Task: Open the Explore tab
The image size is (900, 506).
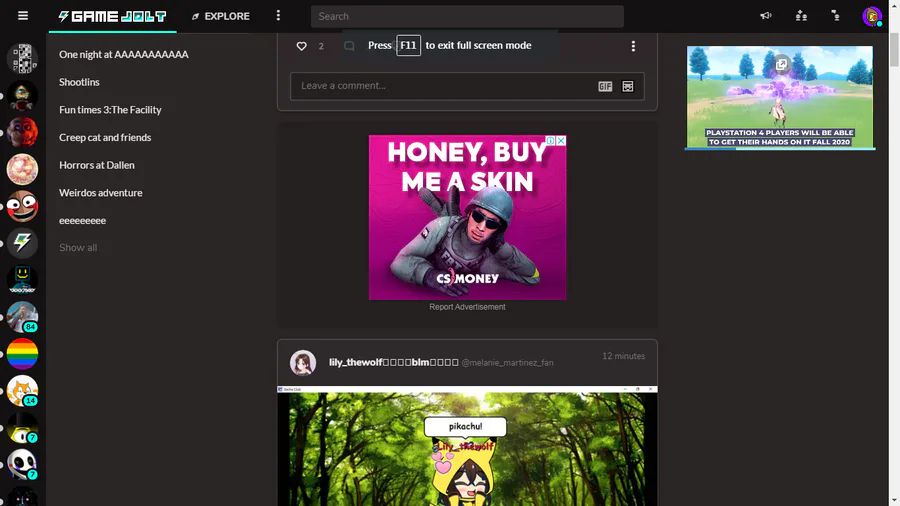Action: (221, 16)
